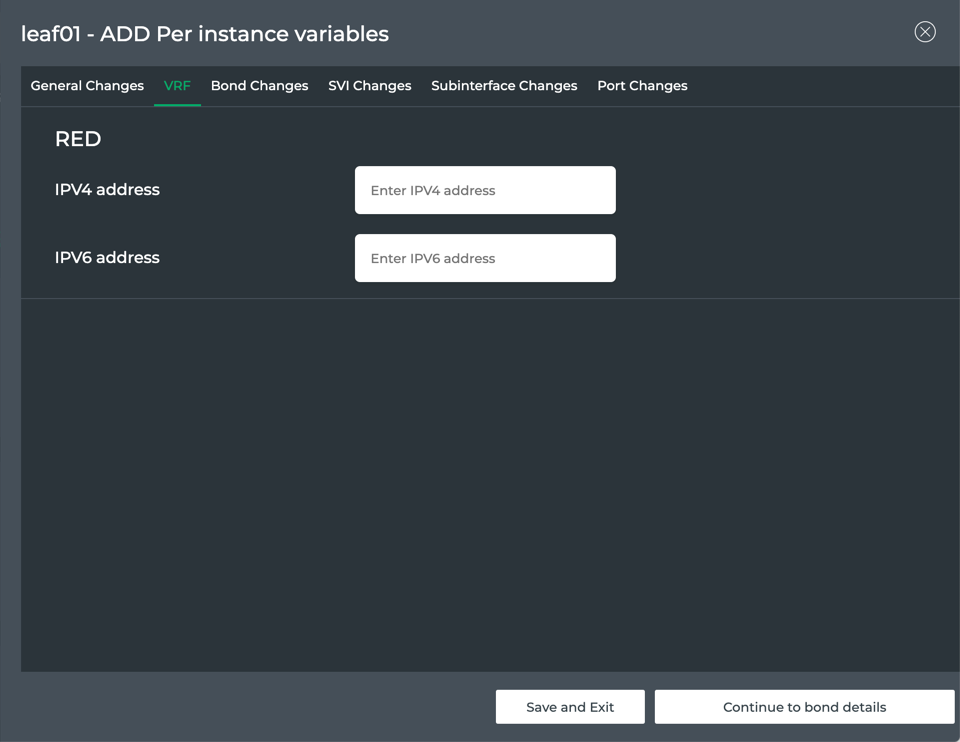Click the dialog title text
The image size is (960, 742).
click(205, 34)
